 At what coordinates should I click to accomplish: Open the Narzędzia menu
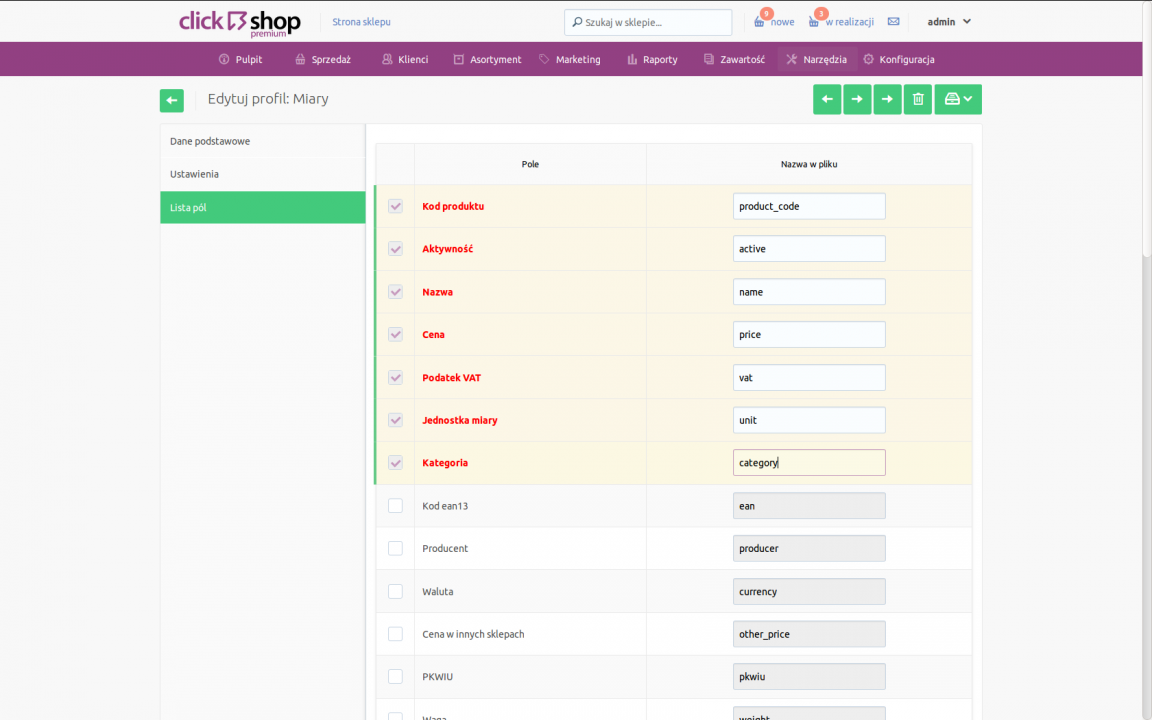point(816,60)
